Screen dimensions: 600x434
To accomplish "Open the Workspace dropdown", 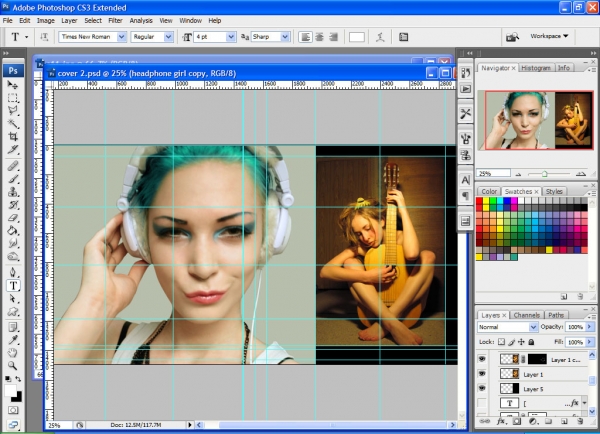I will click(x=549, y=36).
